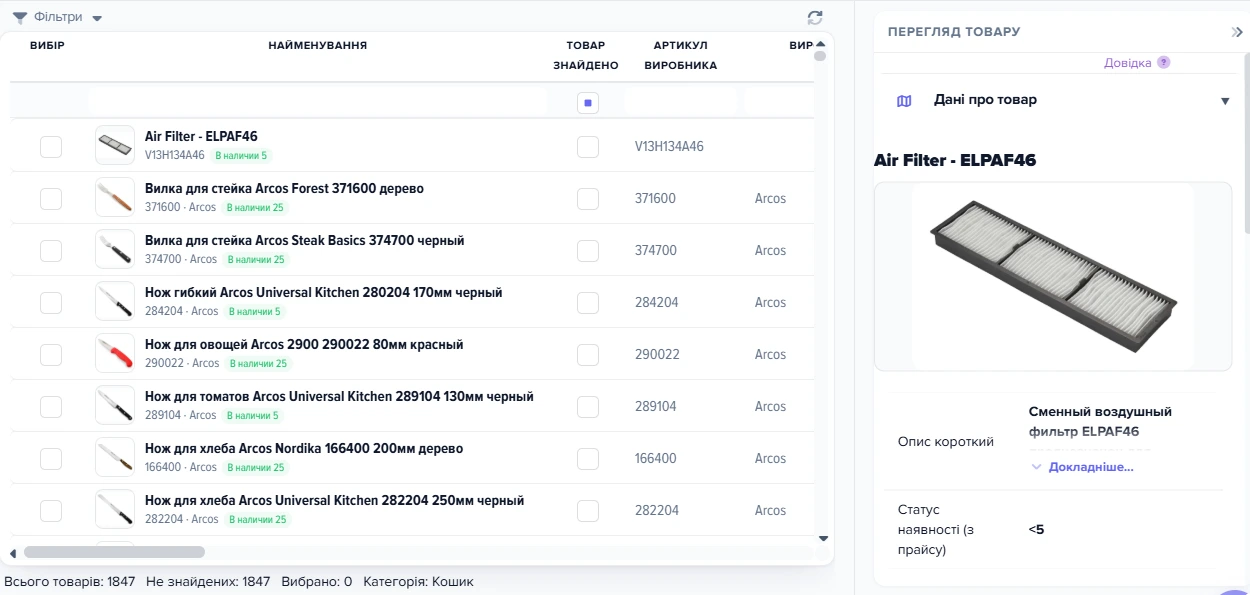Click the large Air Filter preview image
1250x595 pixels.
(1053, 276)
